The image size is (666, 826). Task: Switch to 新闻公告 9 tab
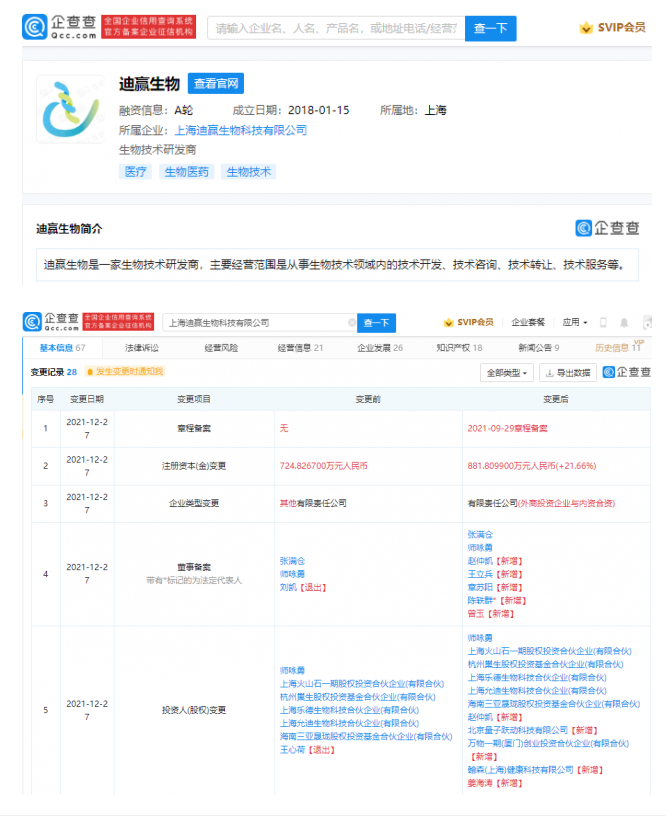[x=538, y=348]
